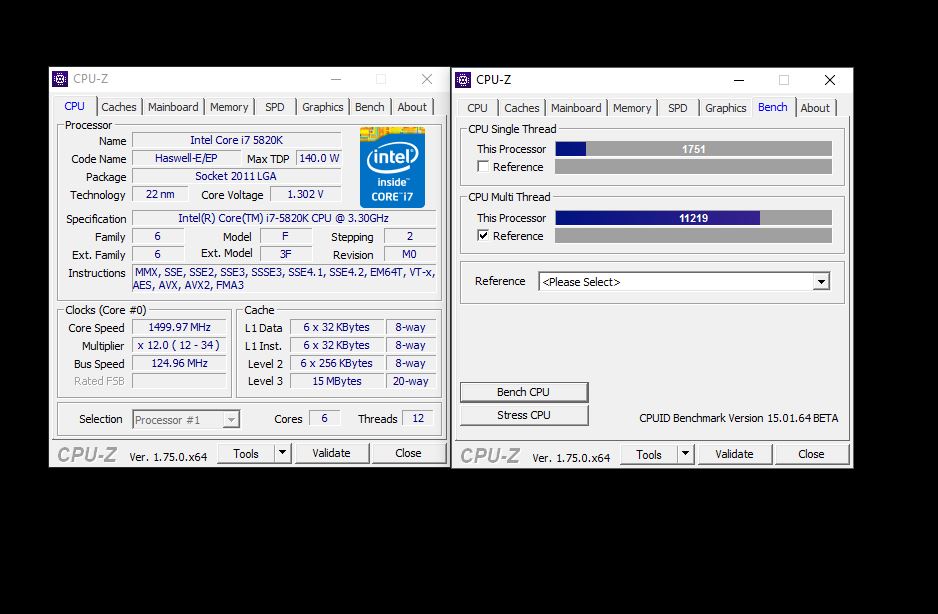Open About tab in right window

tap(815, 108)
